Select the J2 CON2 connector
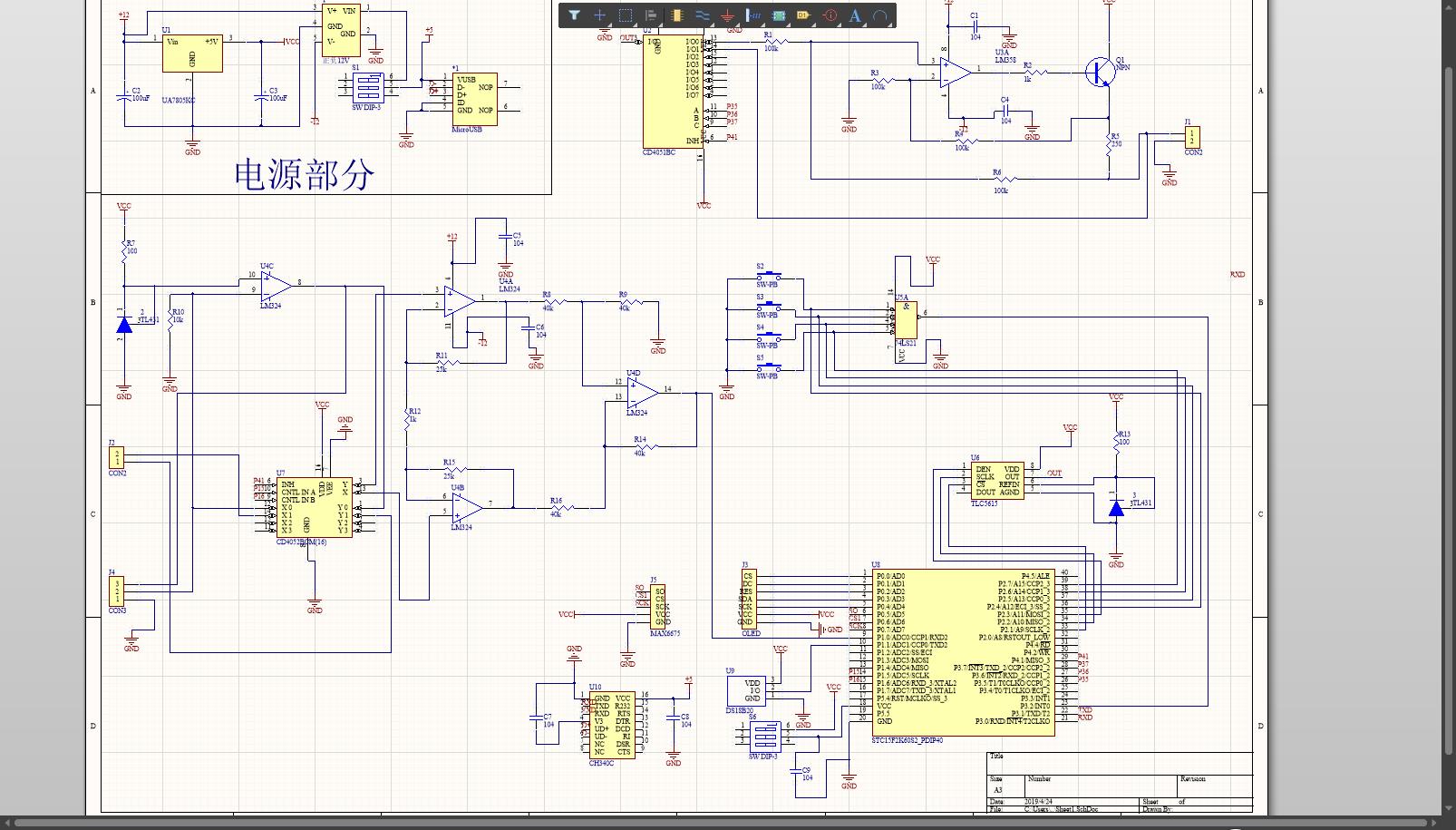 [117, 458]
